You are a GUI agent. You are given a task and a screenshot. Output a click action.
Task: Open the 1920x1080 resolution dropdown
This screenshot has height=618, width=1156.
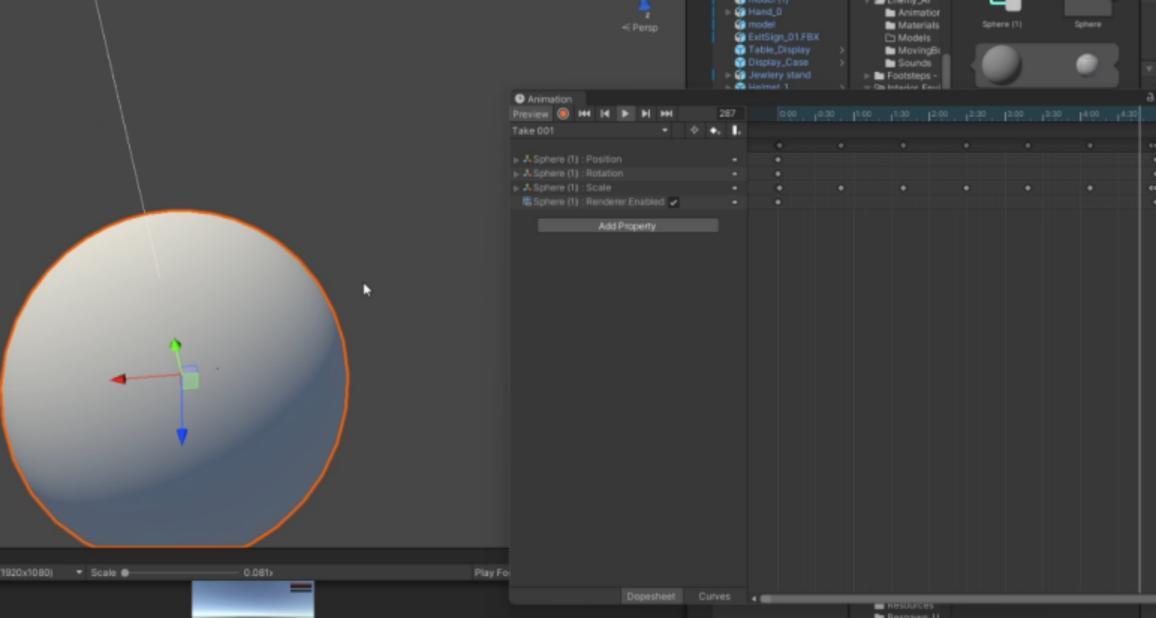41,572
